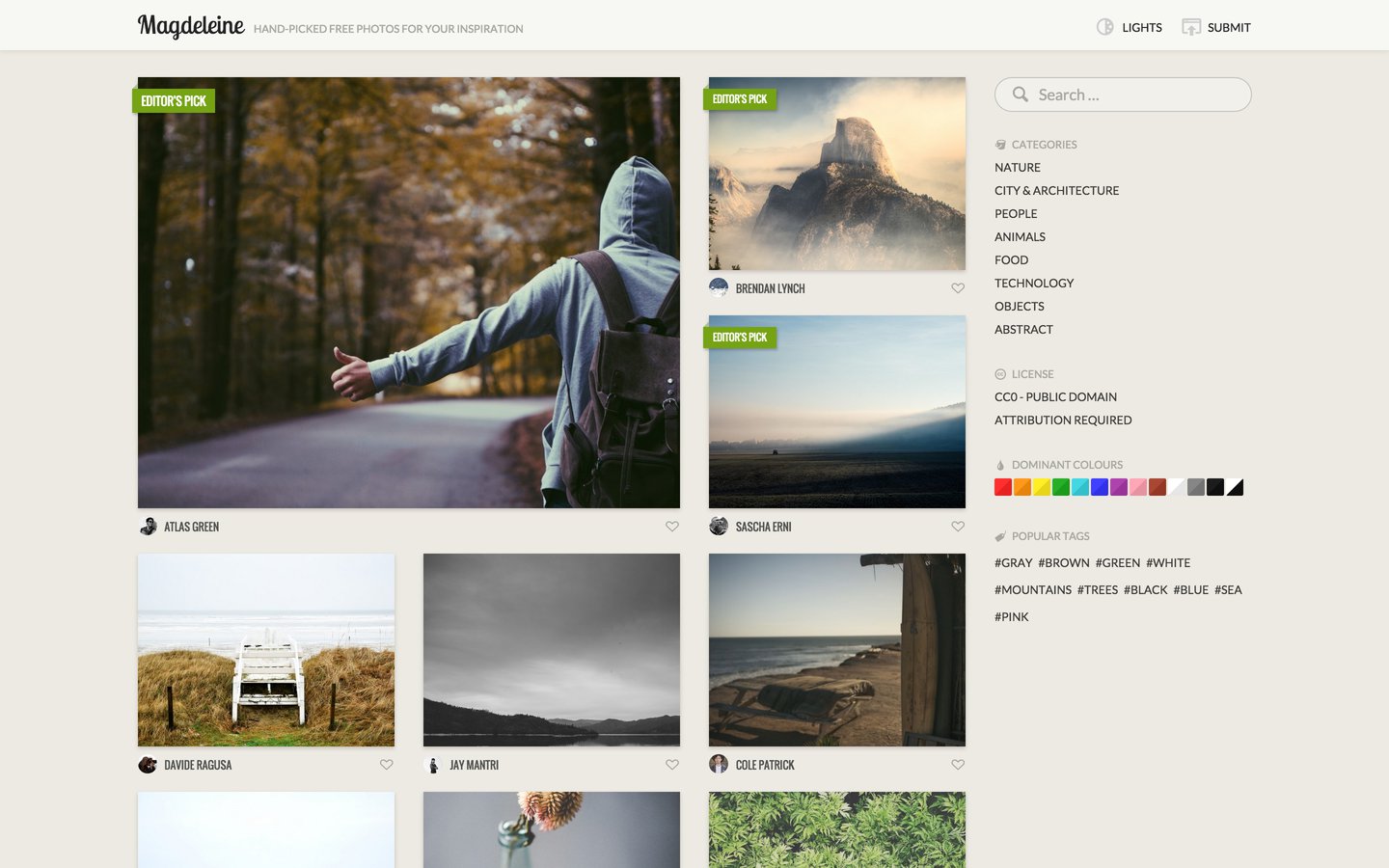Like Sascha Erni's photo with heart
1389x868 pixels.
pos(958,527)
